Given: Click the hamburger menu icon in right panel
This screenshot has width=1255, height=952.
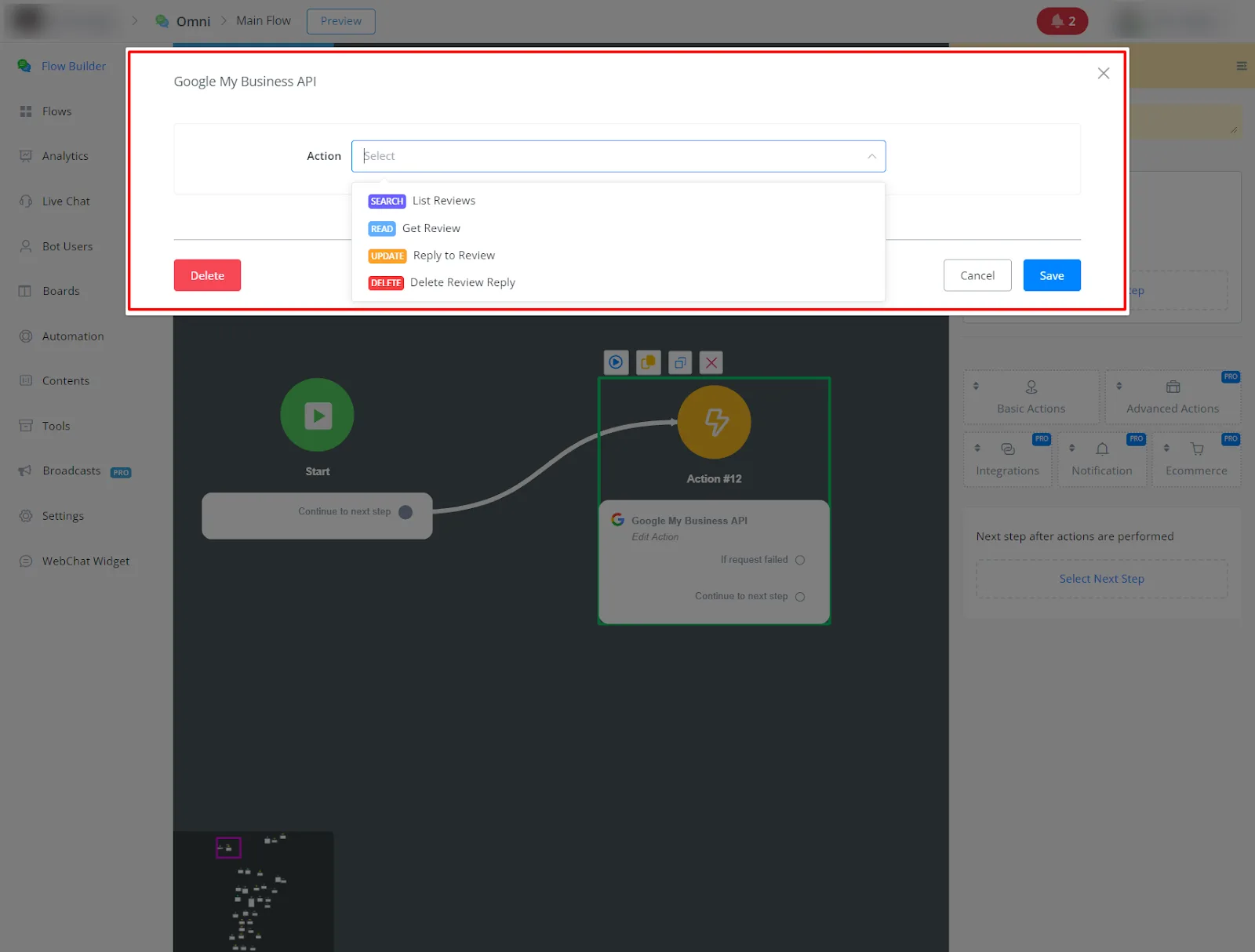Looking at the screenshot, I should pos(1242,66).
